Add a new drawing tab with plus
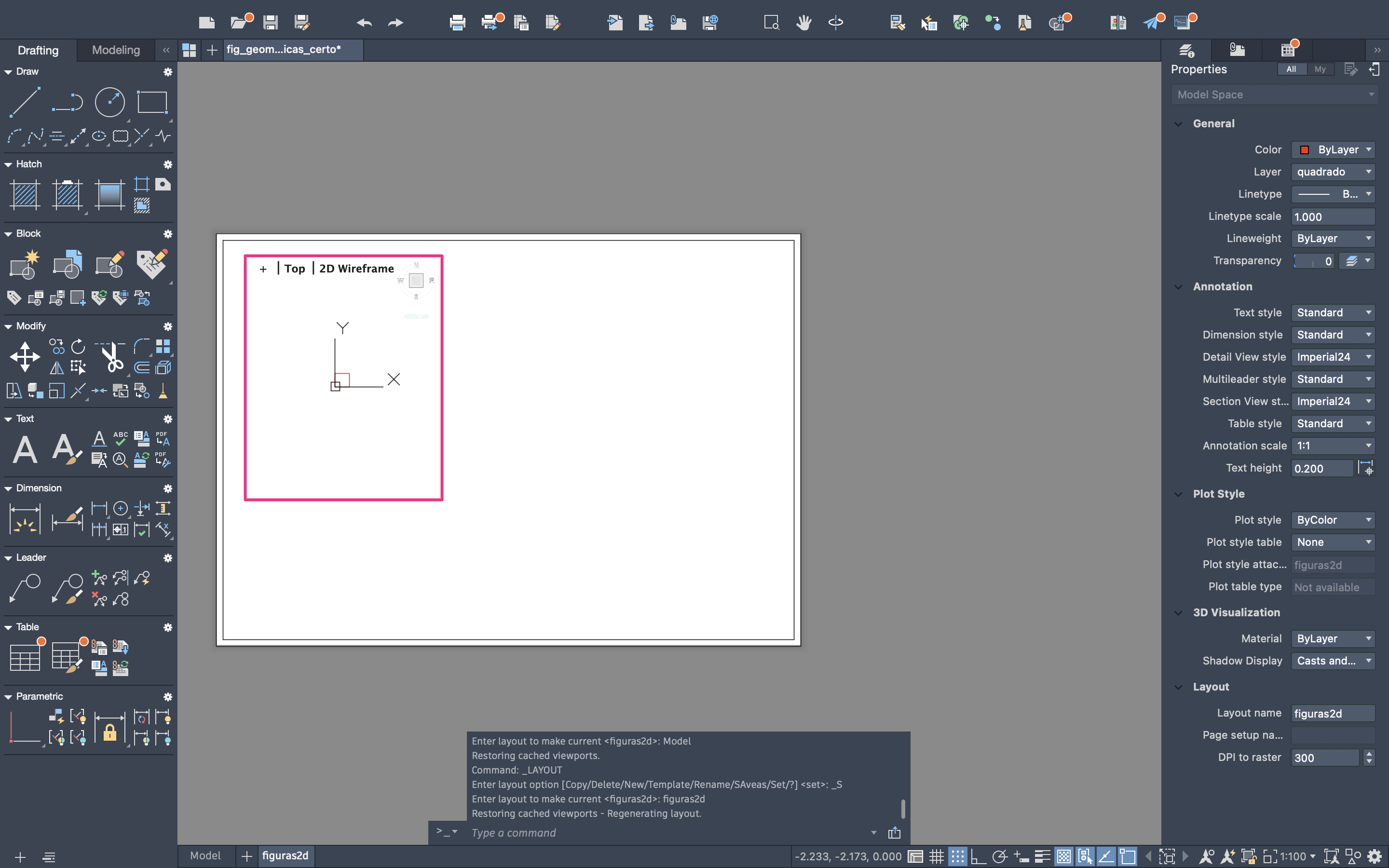The image size is (1389, 868). (212, 50)
